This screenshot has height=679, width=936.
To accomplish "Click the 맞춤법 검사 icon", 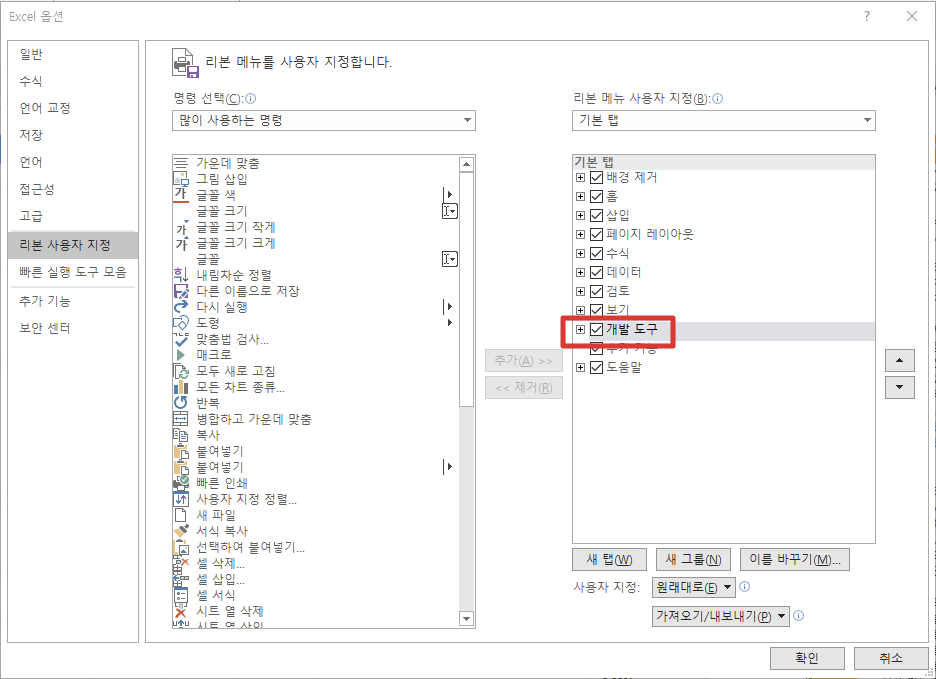I will [x=181, y=339].
